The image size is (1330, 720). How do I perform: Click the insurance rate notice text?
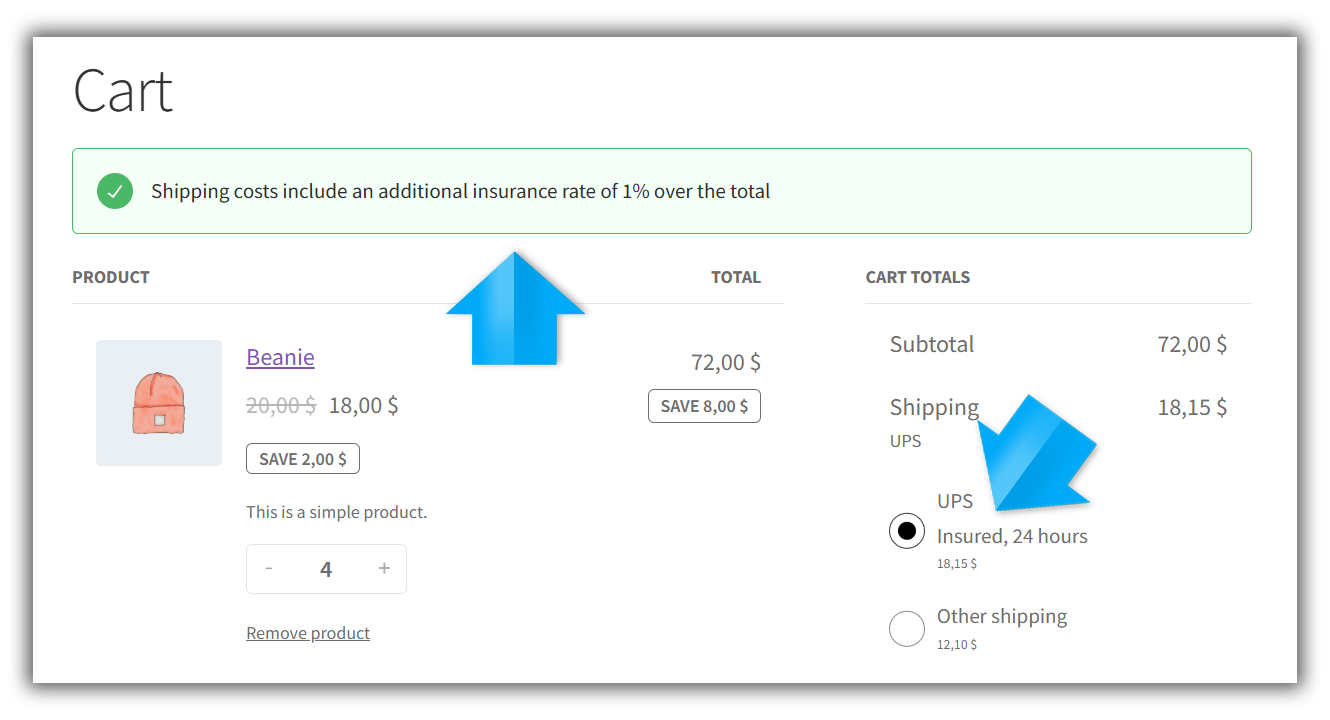460,191
